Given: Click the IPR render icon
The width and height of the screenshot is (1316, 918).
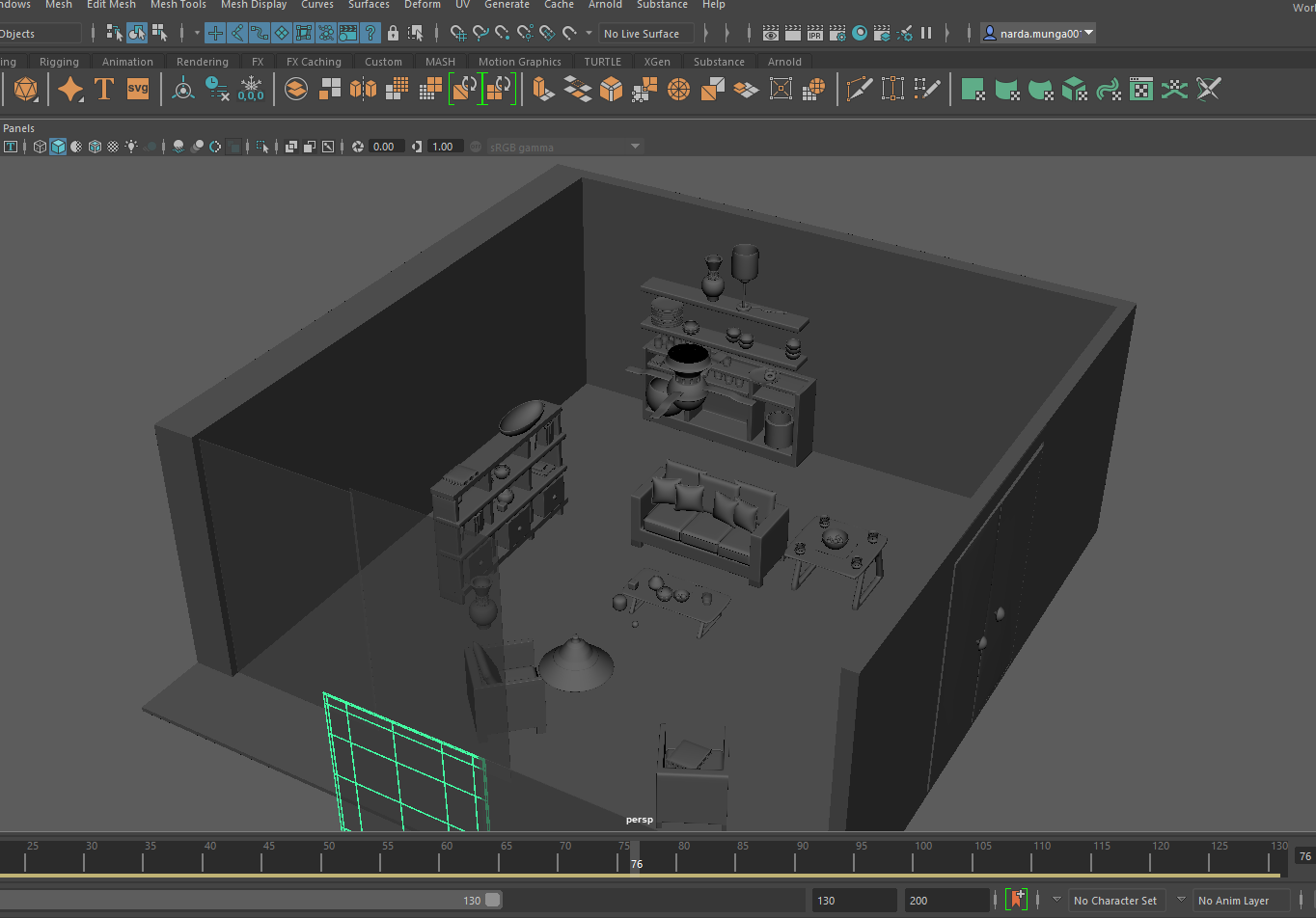Looking at the screenshot, I should tap(815, 34).
